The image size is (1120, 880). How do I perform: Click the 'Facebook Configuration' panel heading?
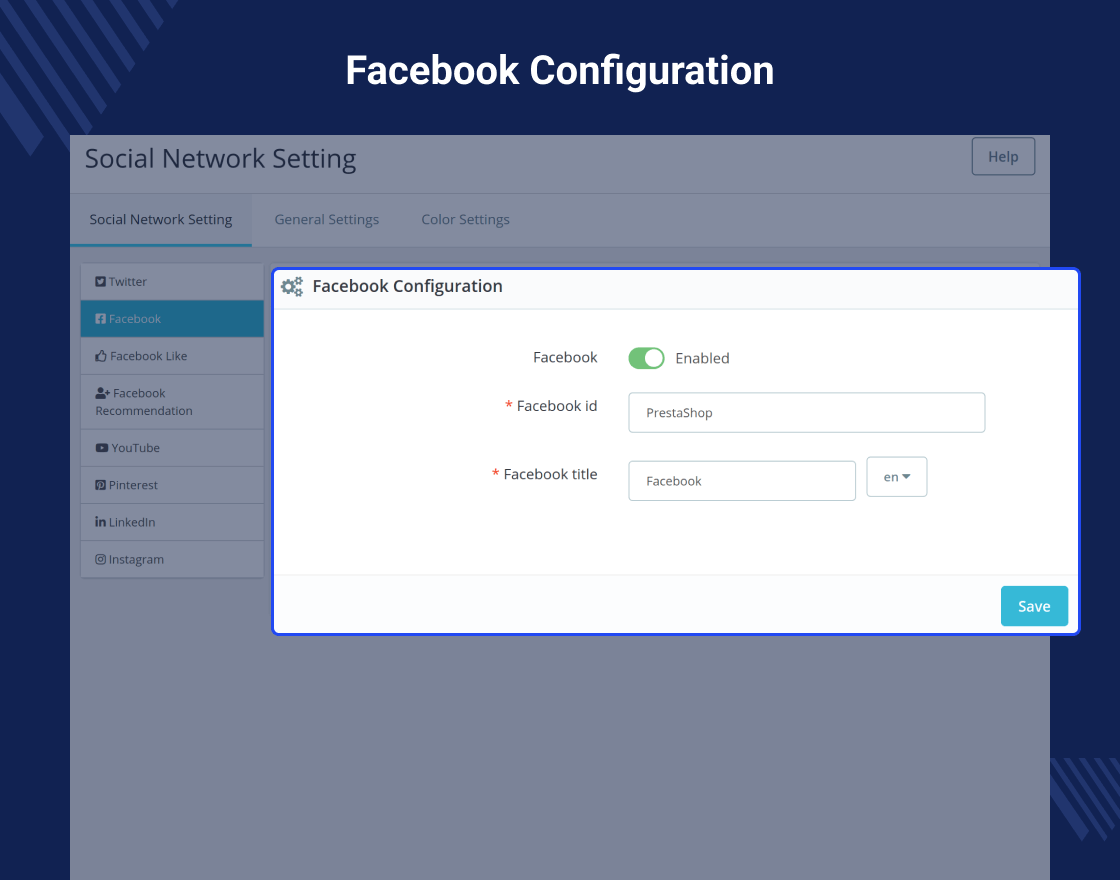407,286
